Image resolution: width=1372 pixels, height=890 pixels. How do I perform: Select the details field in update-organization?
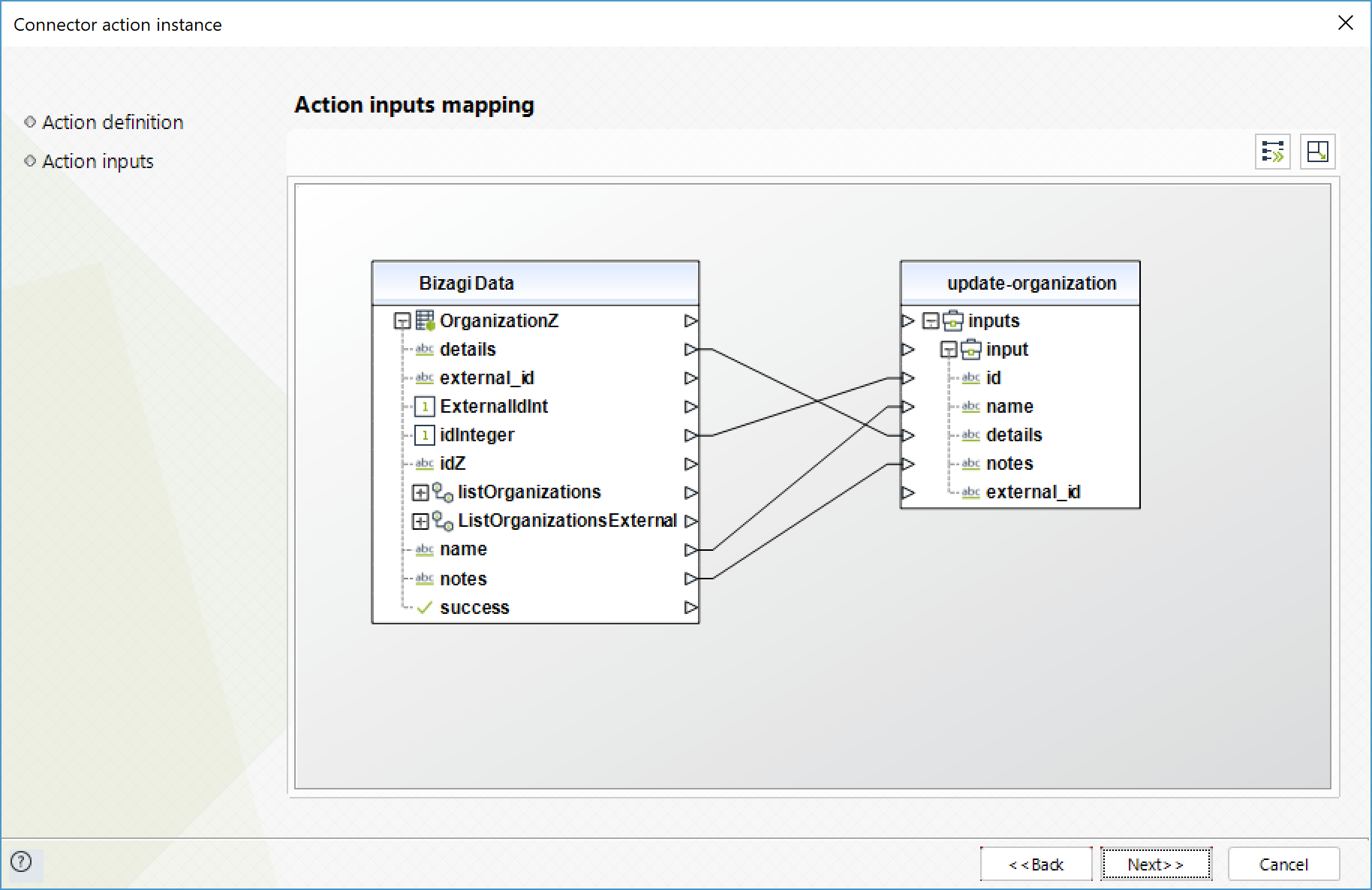click(x=1014, y=435)
